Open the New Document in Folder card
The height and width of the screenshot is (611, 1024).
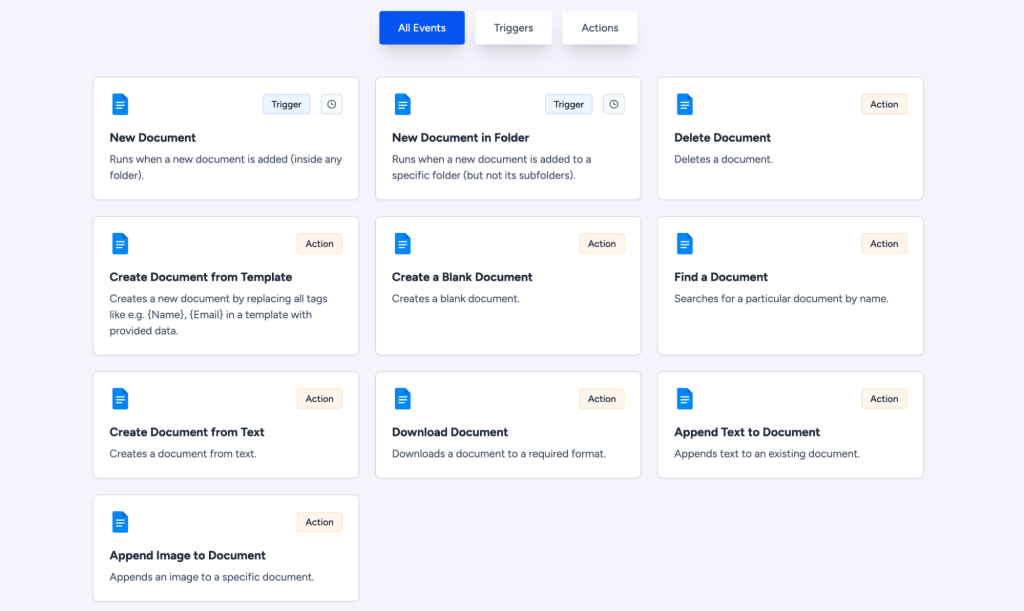pos(507,138)
